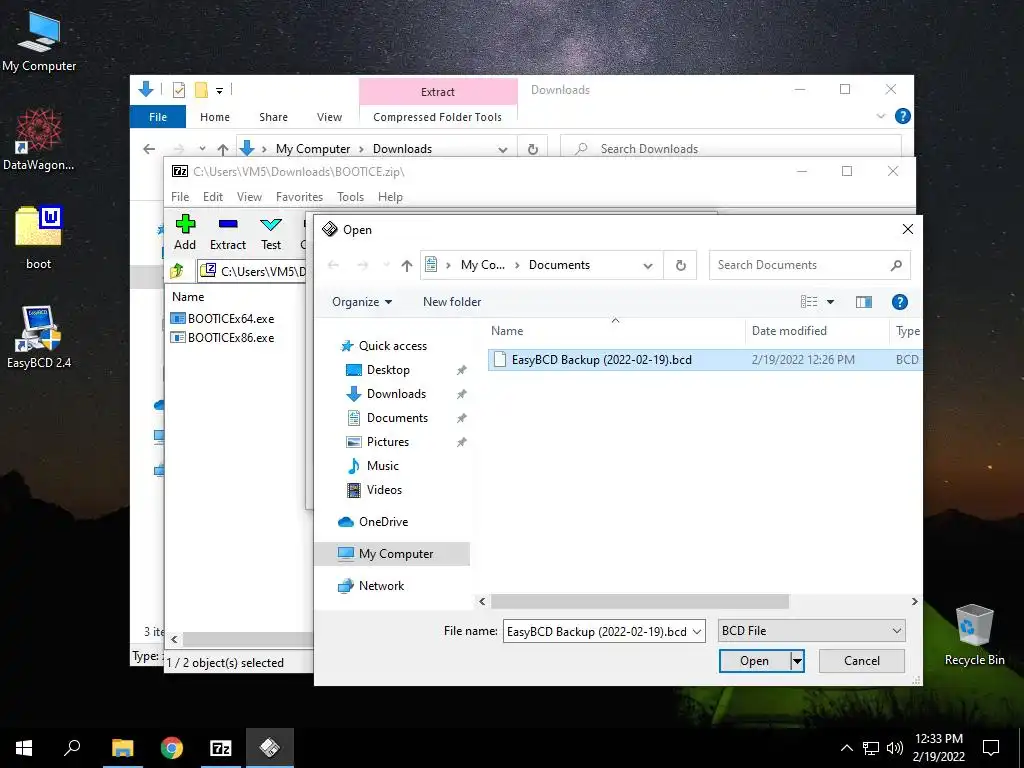
Task: Open Pictures in the navigation pane
Action: click(x=387, y=442)
